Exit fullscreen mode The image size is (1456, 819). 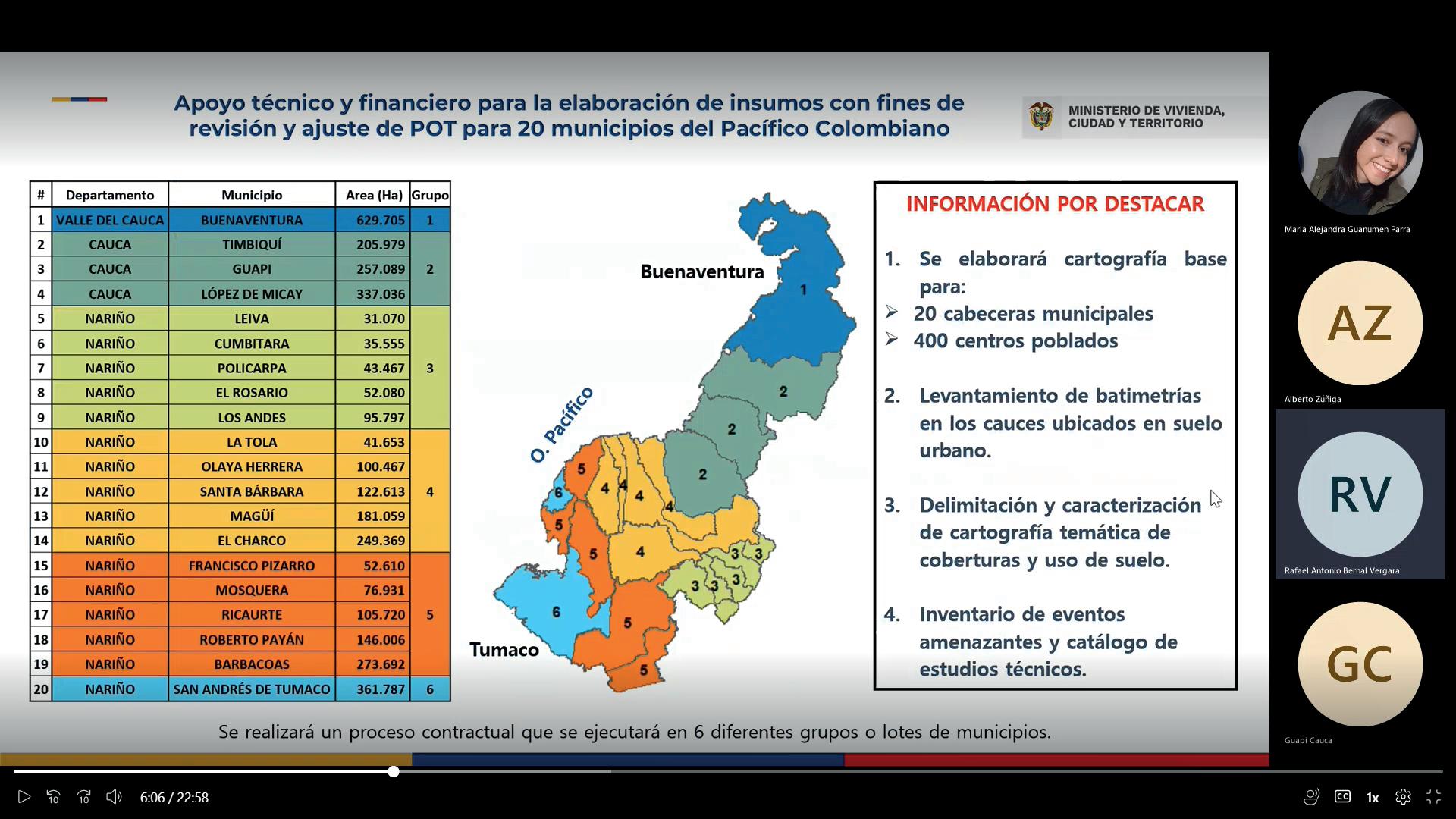pos(1433,797)
